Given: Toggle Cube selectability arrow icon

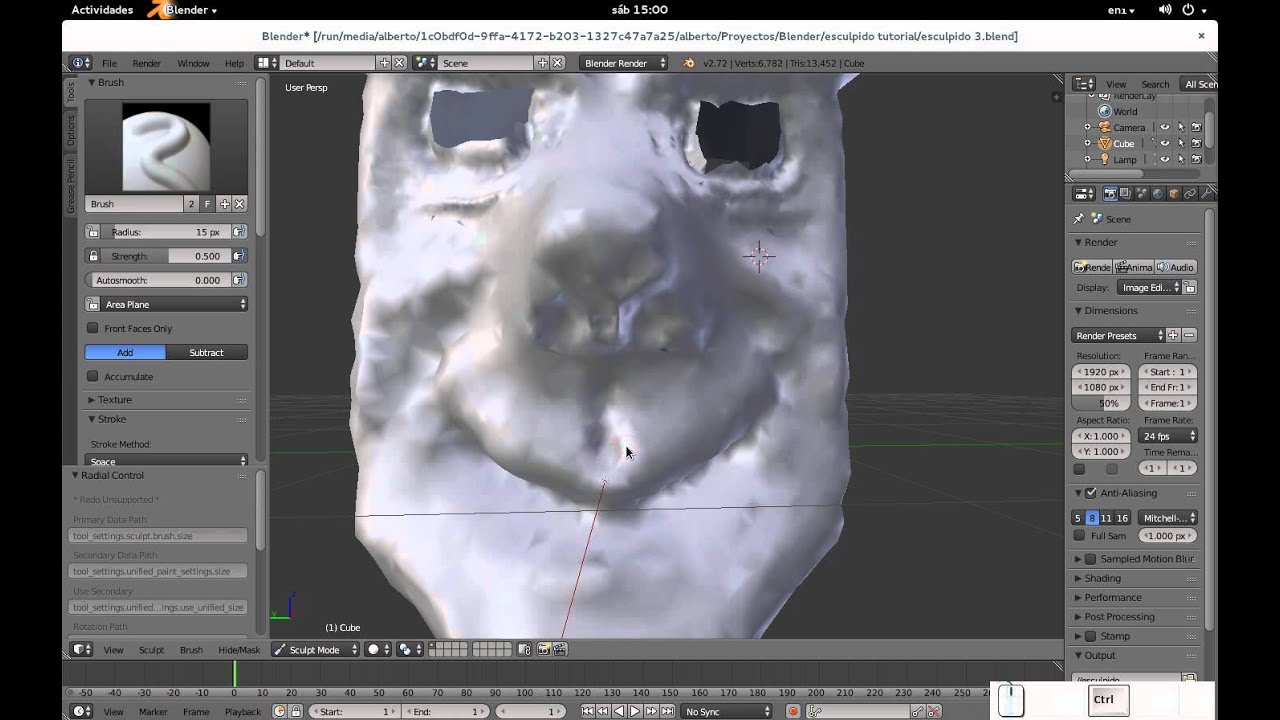Looking at the screenshot, I should pyautogui.click(x=1180, y=143).
